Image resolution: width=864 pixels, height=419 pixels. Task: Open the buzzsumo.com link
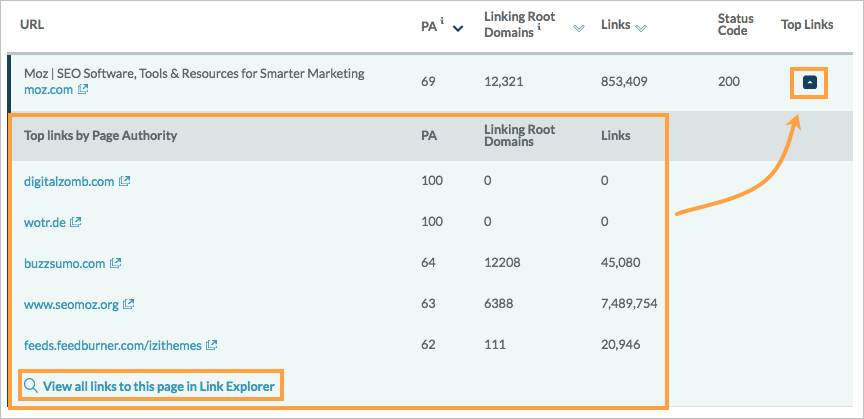64,264
